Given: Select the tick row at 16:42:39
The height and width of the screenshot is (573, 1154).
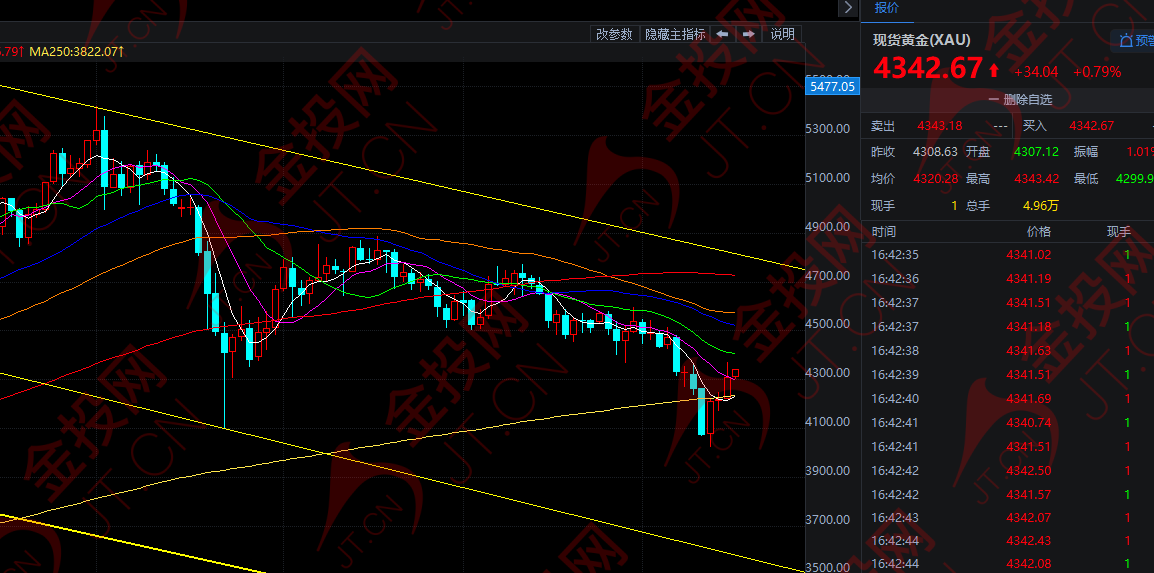Looking at the screenshot, I should [1008, 374].
